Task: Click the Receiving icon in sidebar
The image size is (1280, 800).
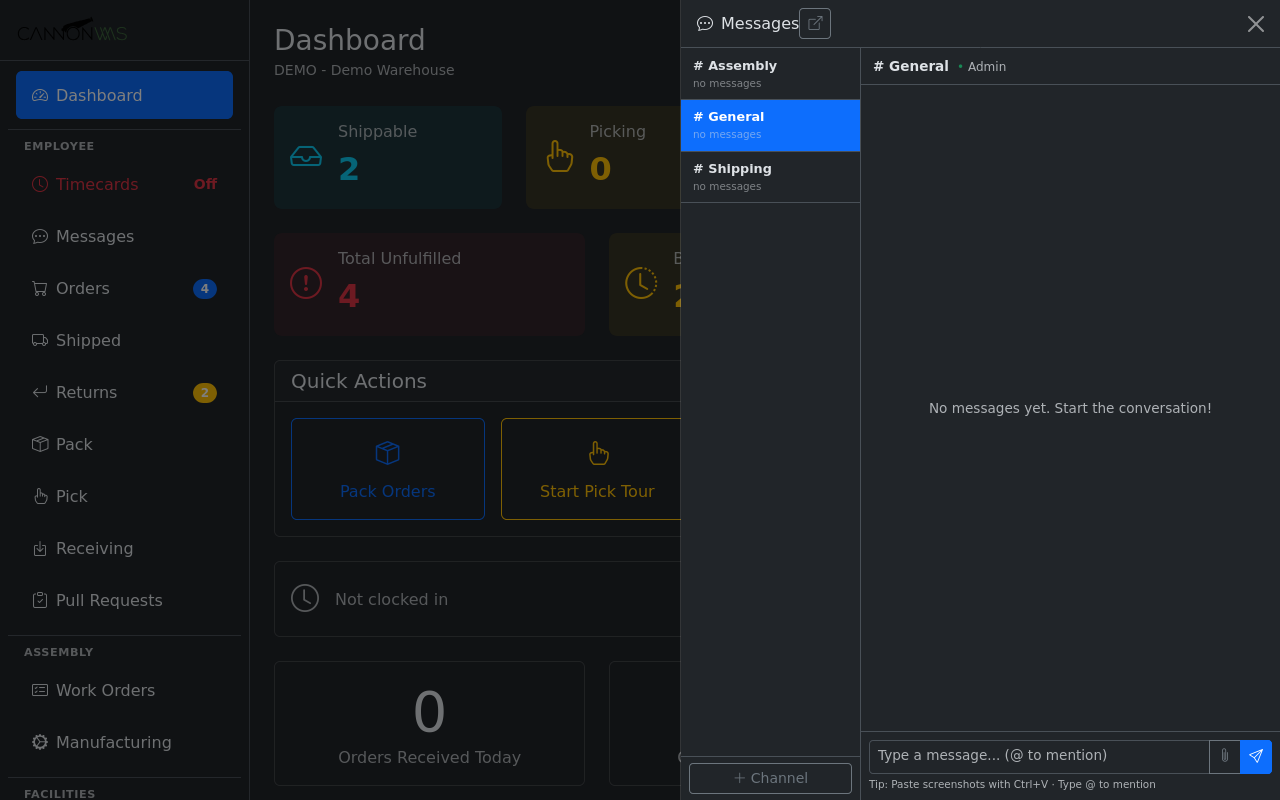Action: tap(40, 548)
